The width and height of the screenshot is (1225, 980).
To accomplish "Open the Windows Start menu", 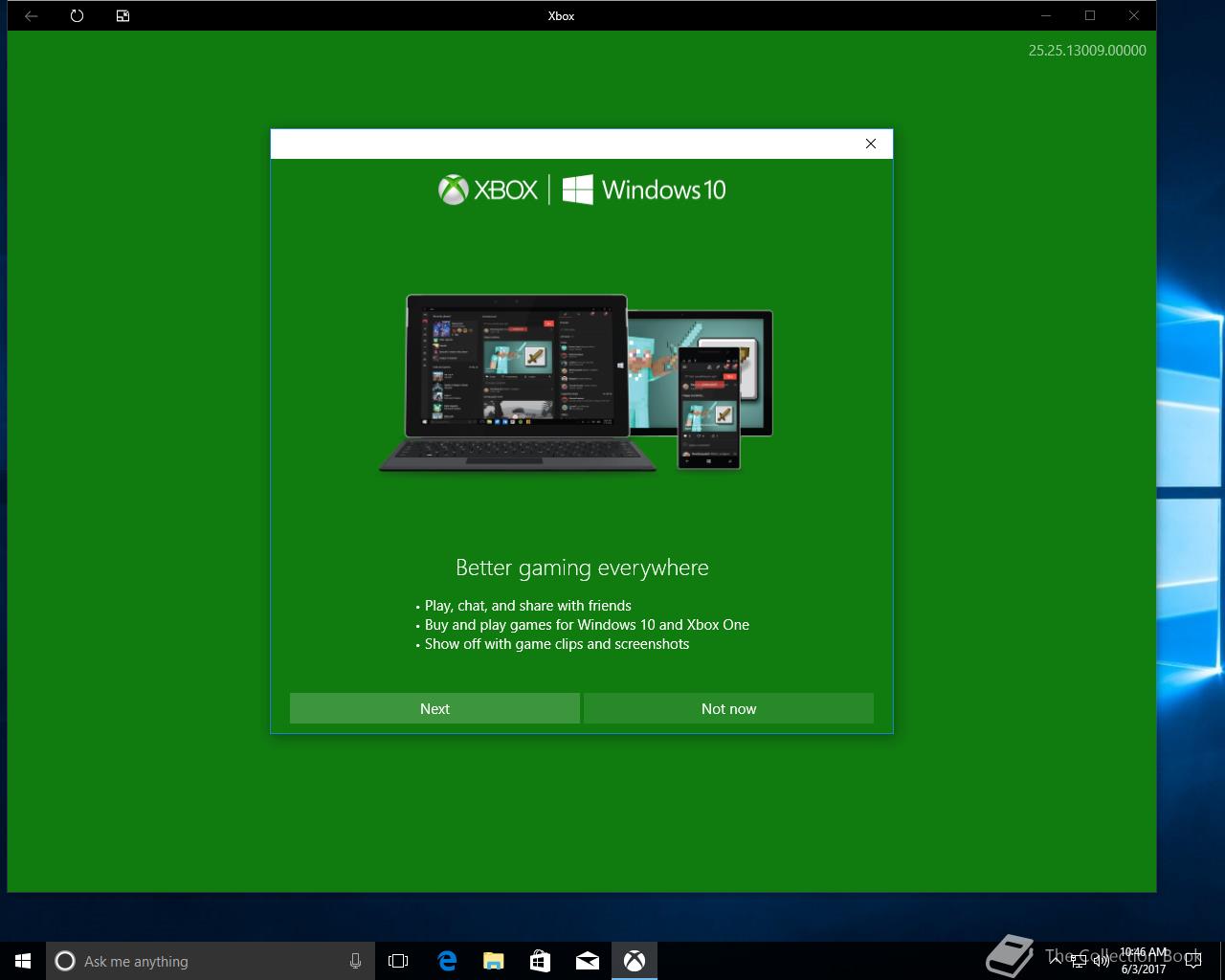I will (23, 961).
